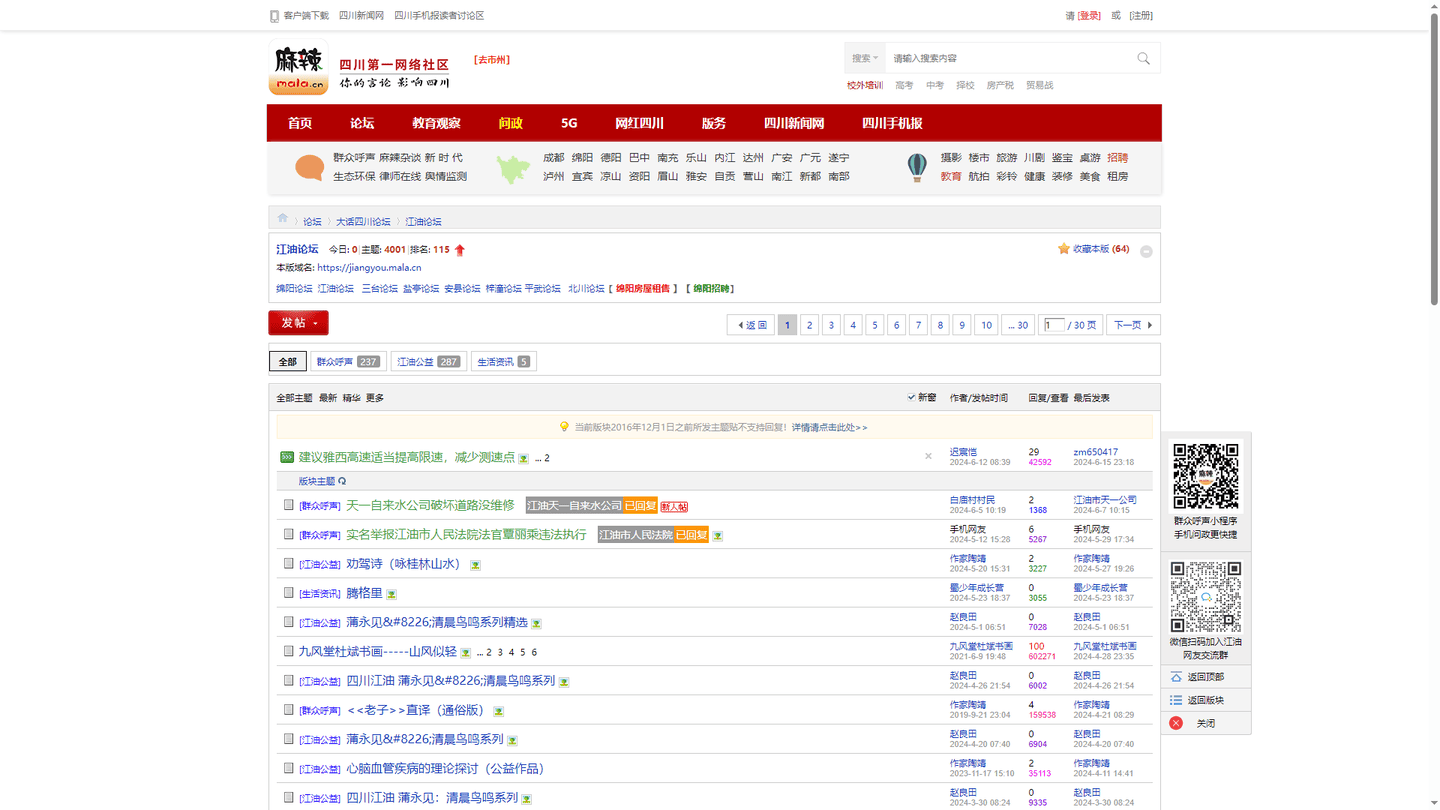Go to page 5 in pagination
The width and height of the screenshot is (1440, 810).
pyautogui.click(x=875, y=325)
